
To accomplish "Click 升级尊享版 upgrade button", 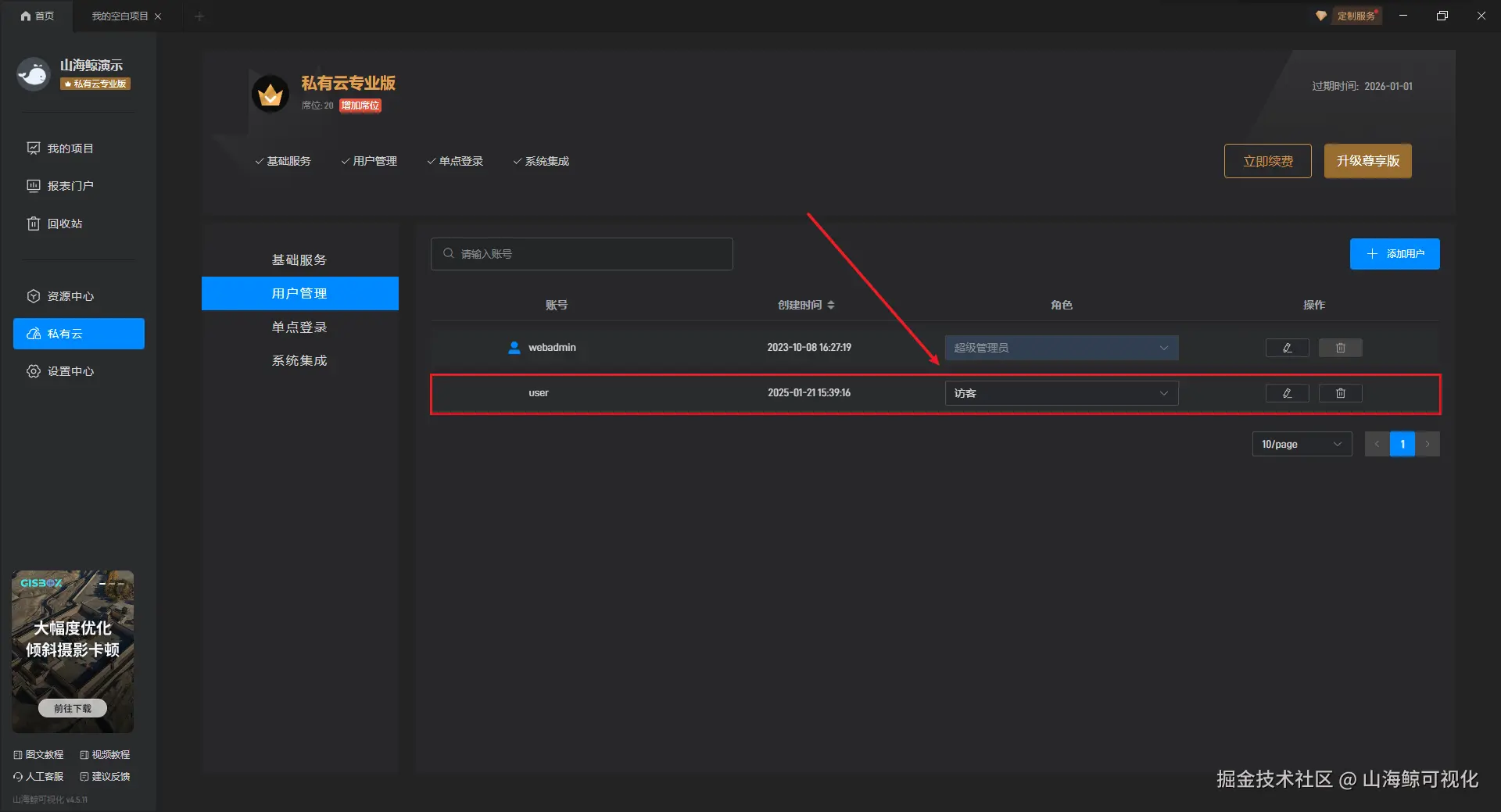I will tap(1368, 161).
